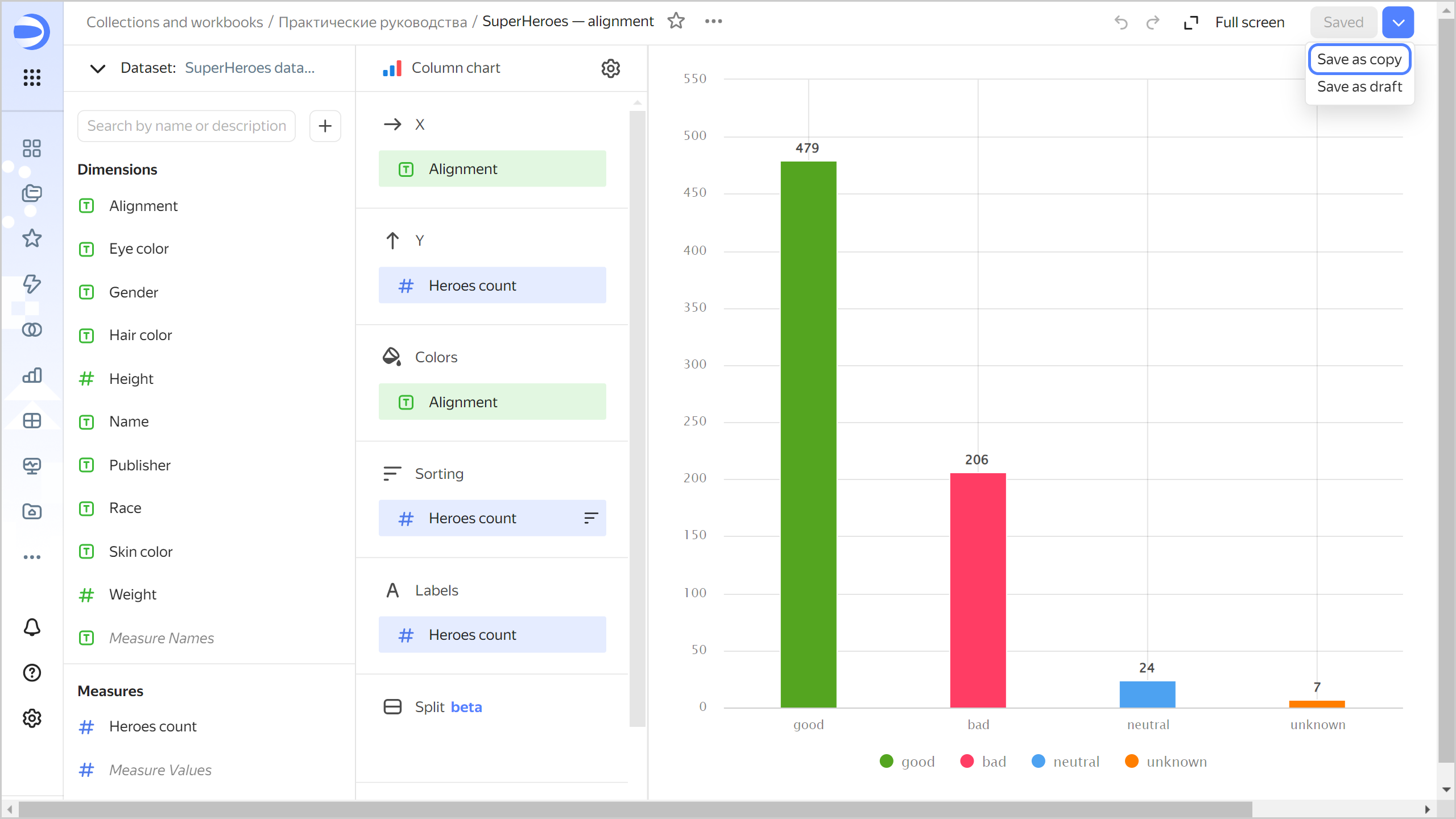This screenshot has height=819, width=1456.
Task: Click the undo arrow icon
Action: (x=1123, y=22)
